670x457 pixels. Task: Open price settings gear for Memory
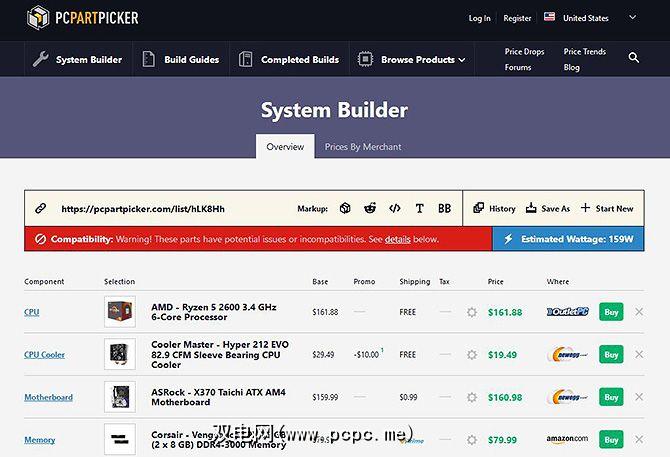point(472,440)
